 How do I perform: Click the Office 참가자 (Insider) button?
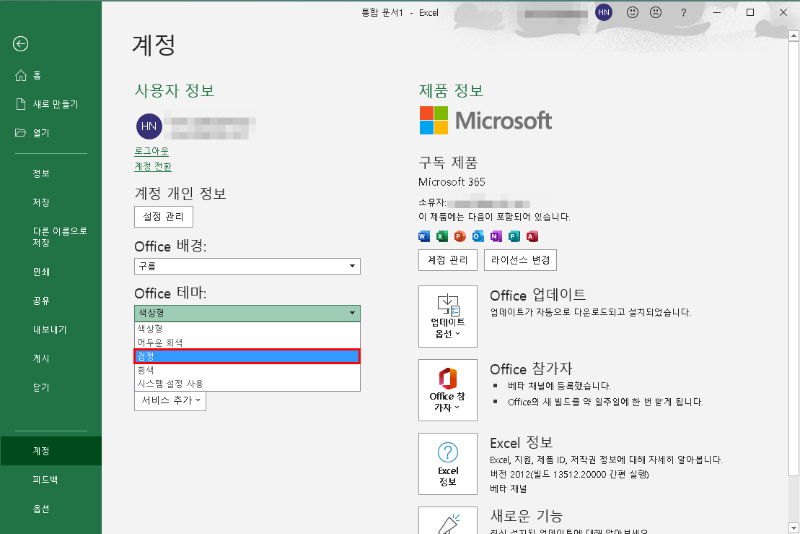[x=447, y=389]
